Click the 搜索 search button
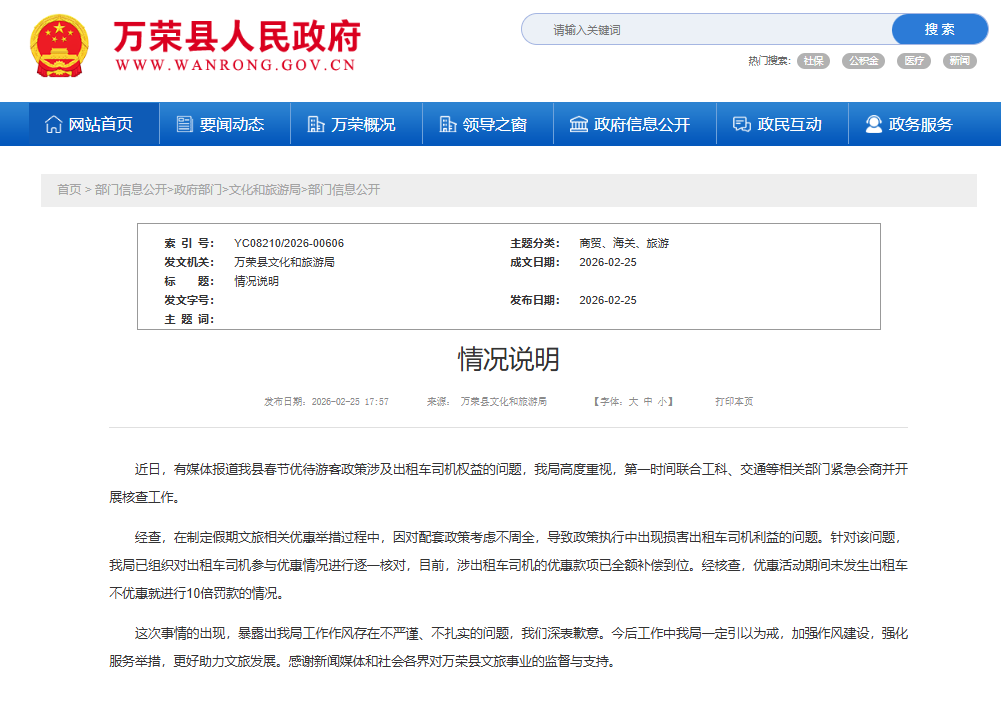 [940, 29]
